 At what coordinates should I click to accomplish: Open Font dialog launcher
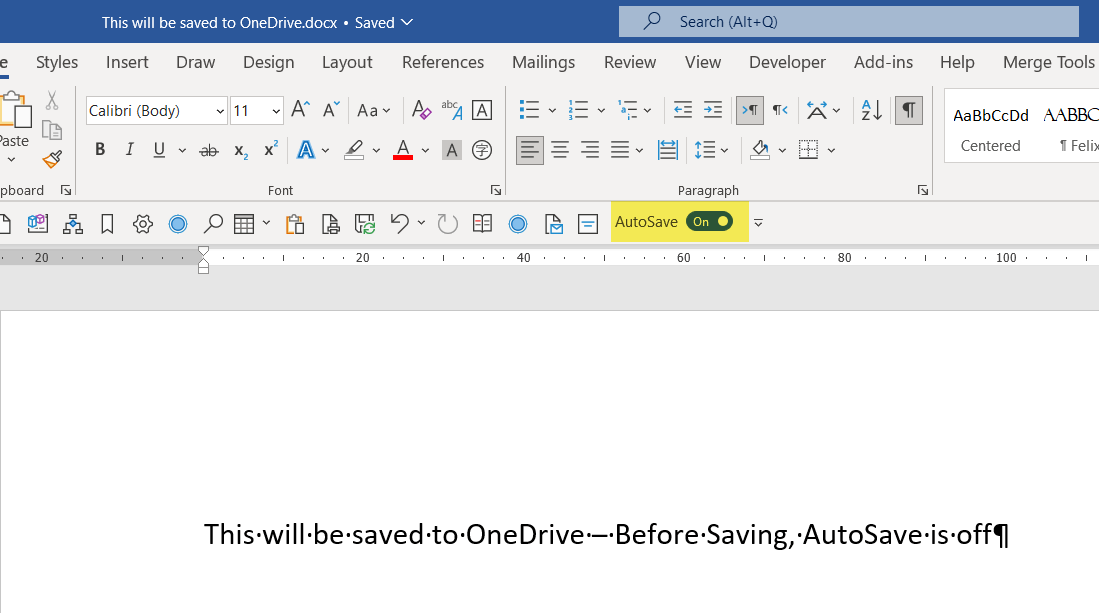pos(496,190)
